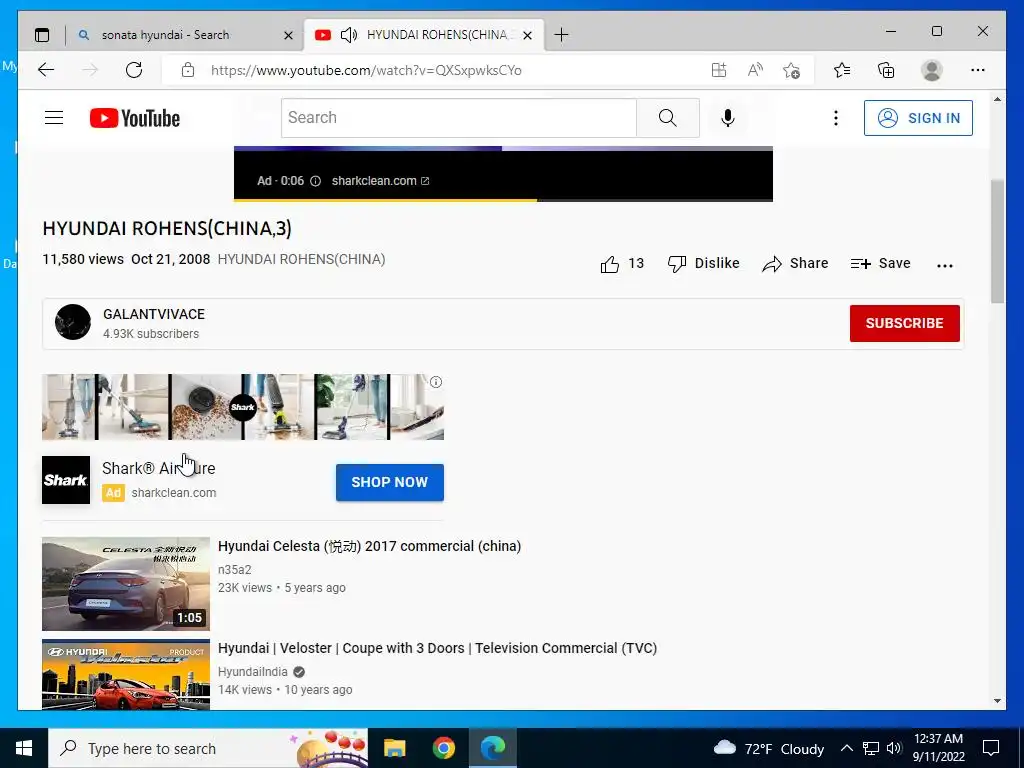Visit sharkclean.com link in video ad

click(380, 181)
